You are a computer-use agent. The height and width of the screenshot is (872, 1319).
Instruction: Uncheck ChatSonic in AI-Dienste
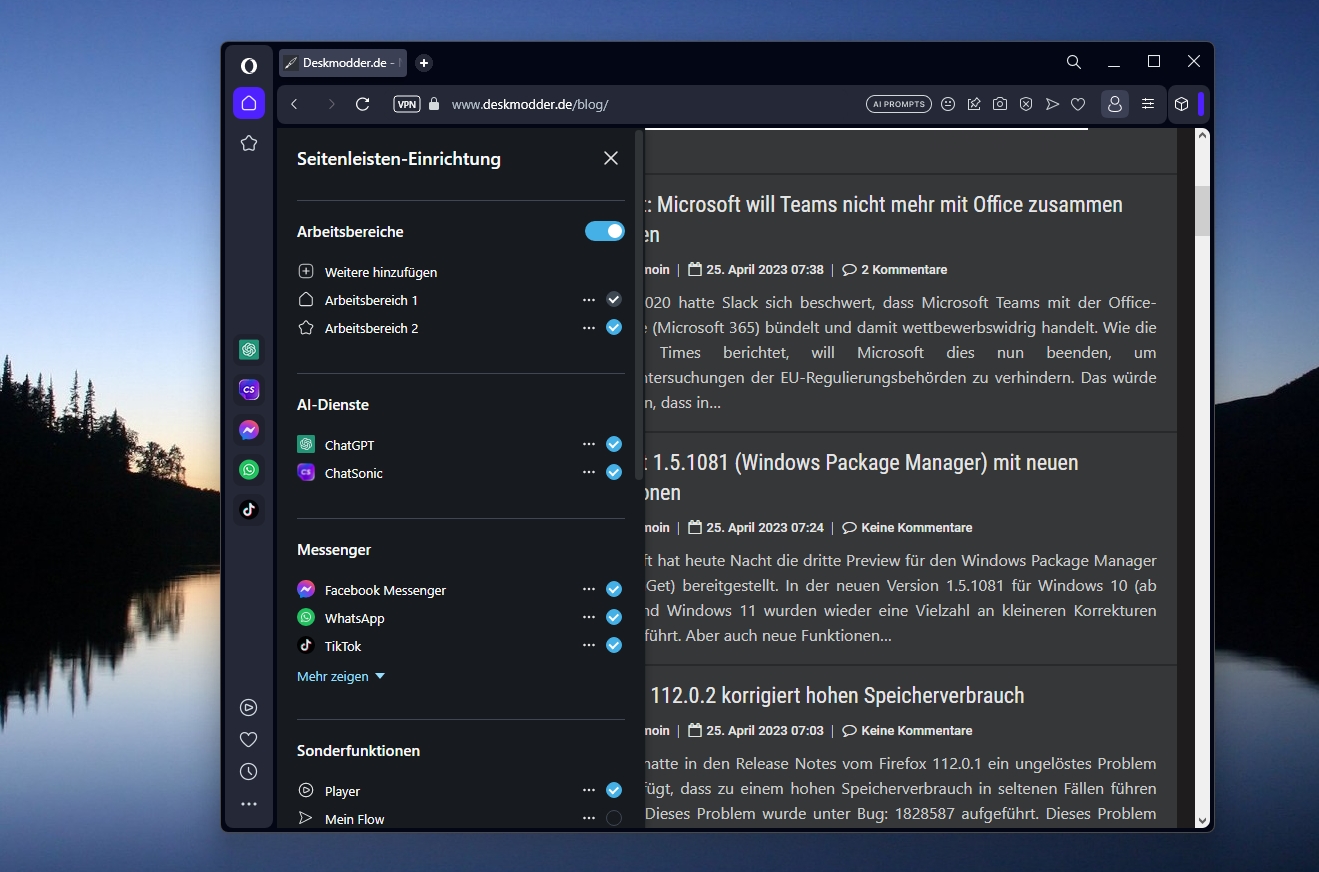[x=614, y=472]
